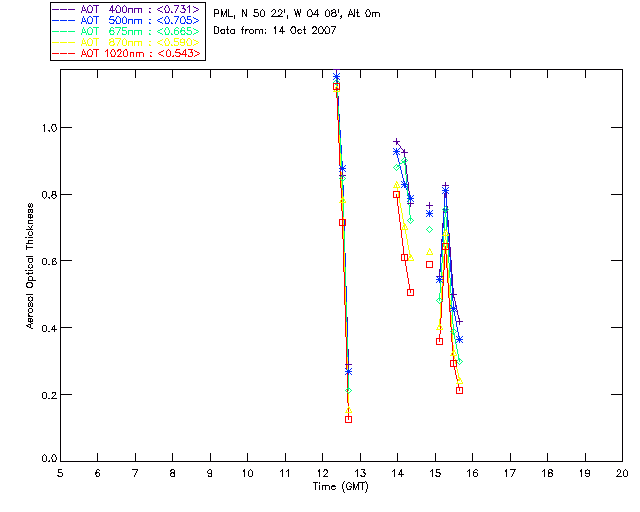Click x-axis tick label 8
This screenshot has height=512, width=640.
click(x=173, y=473)
